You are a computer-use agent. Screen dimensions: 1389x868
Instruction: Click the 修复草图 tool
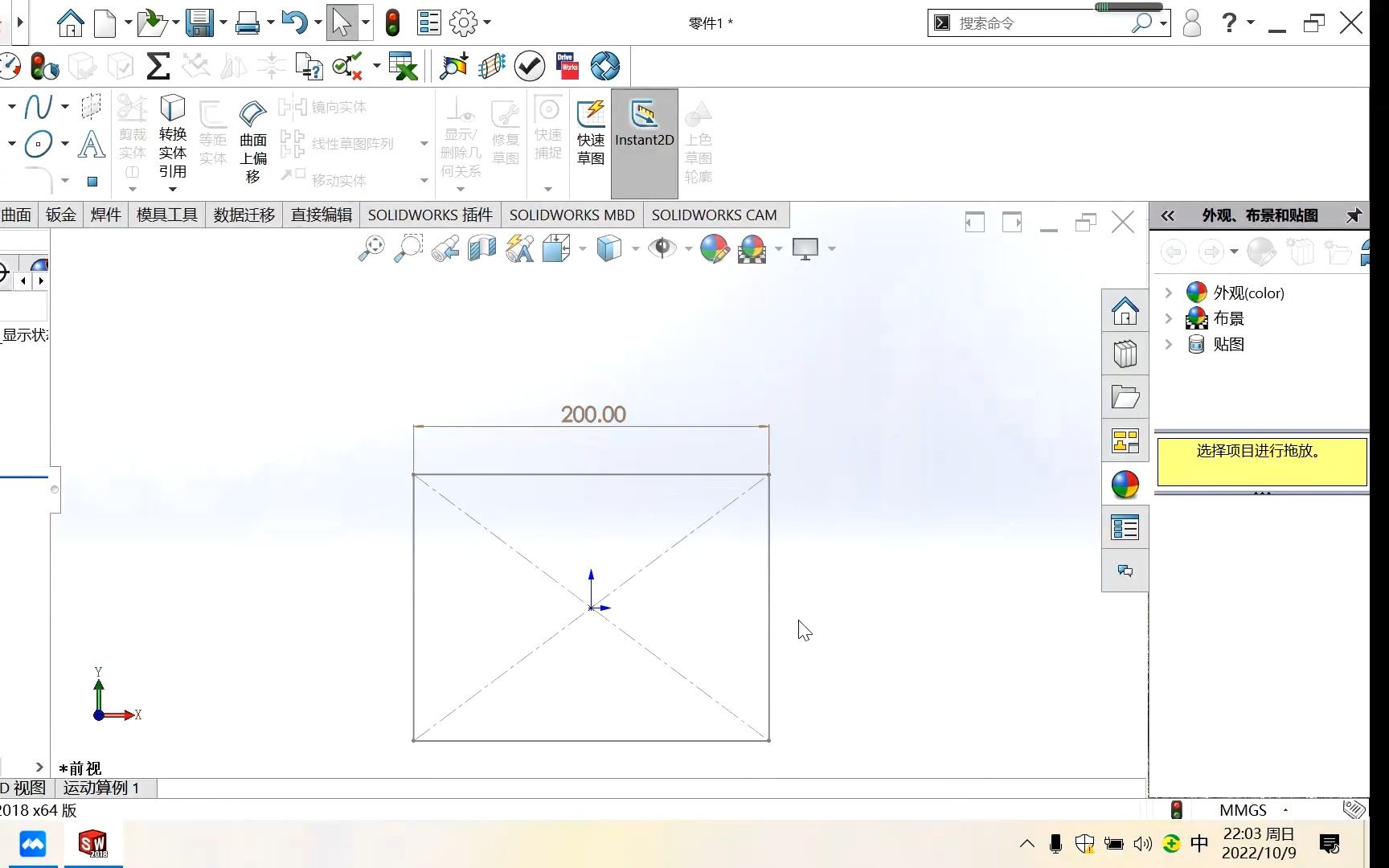pos(506,137)
